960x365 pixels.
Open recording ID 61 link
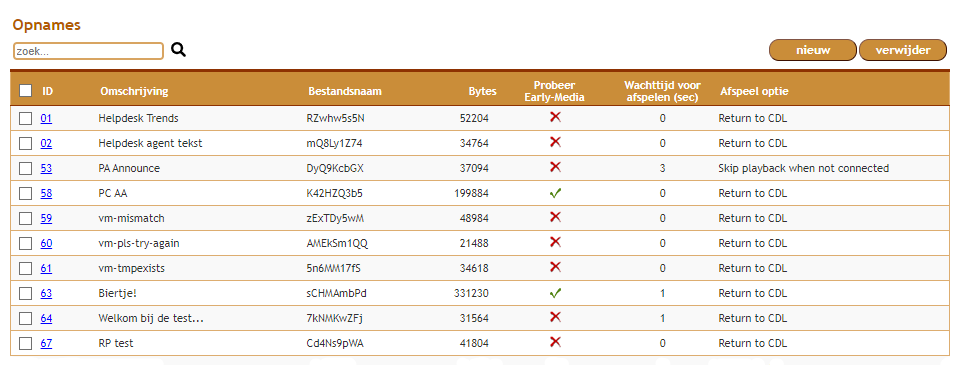(46, 268)
